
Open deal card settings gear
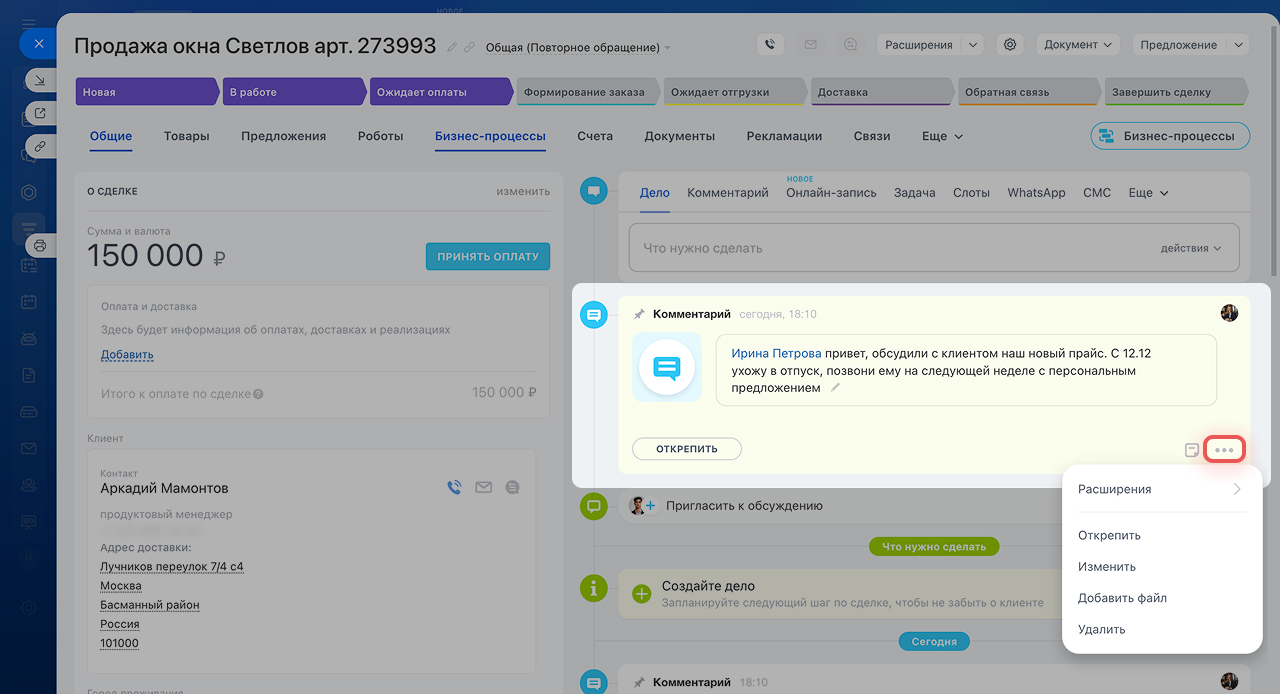click(x=1010, y=45)
